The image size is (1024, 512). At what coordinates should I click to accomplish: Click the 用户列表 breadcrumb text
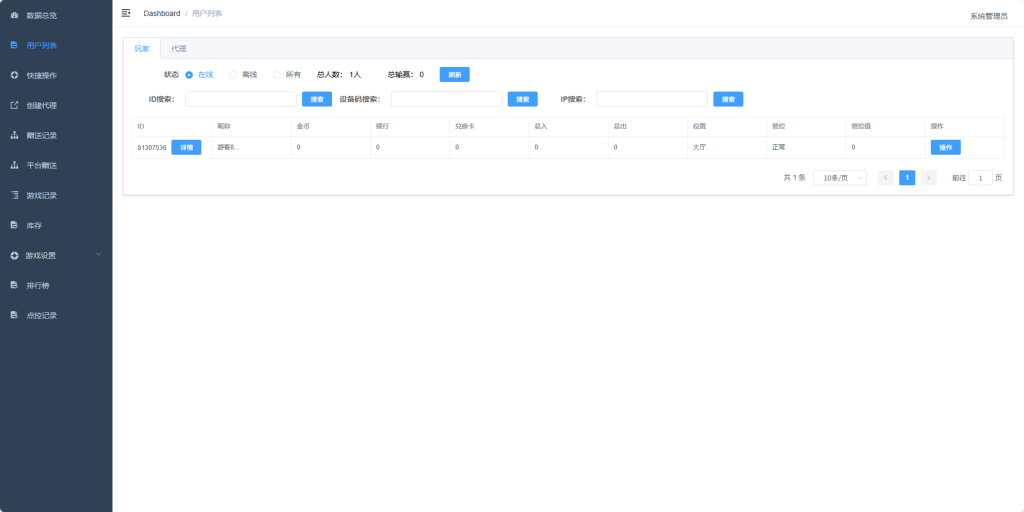point(207,13)
